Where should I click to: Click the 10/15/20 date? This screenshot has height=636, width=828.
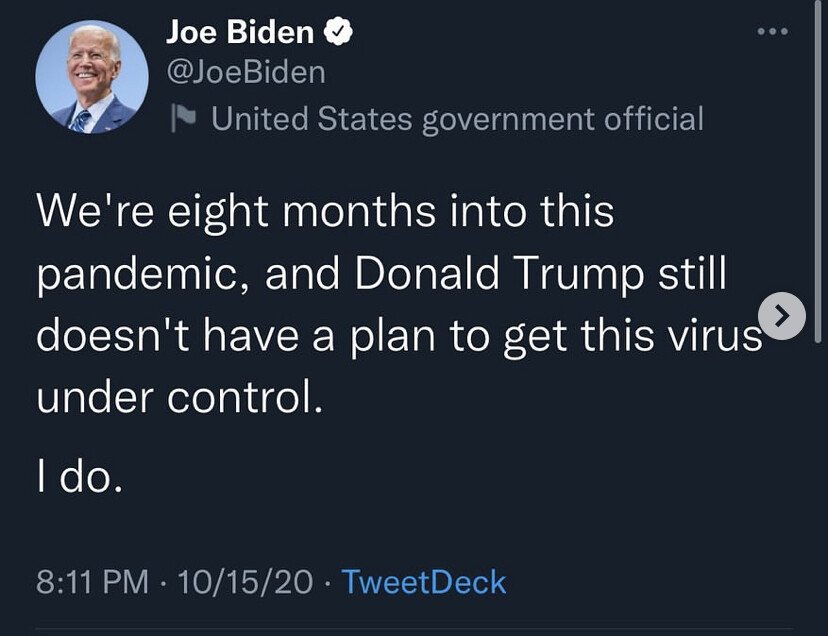point(245,582)
